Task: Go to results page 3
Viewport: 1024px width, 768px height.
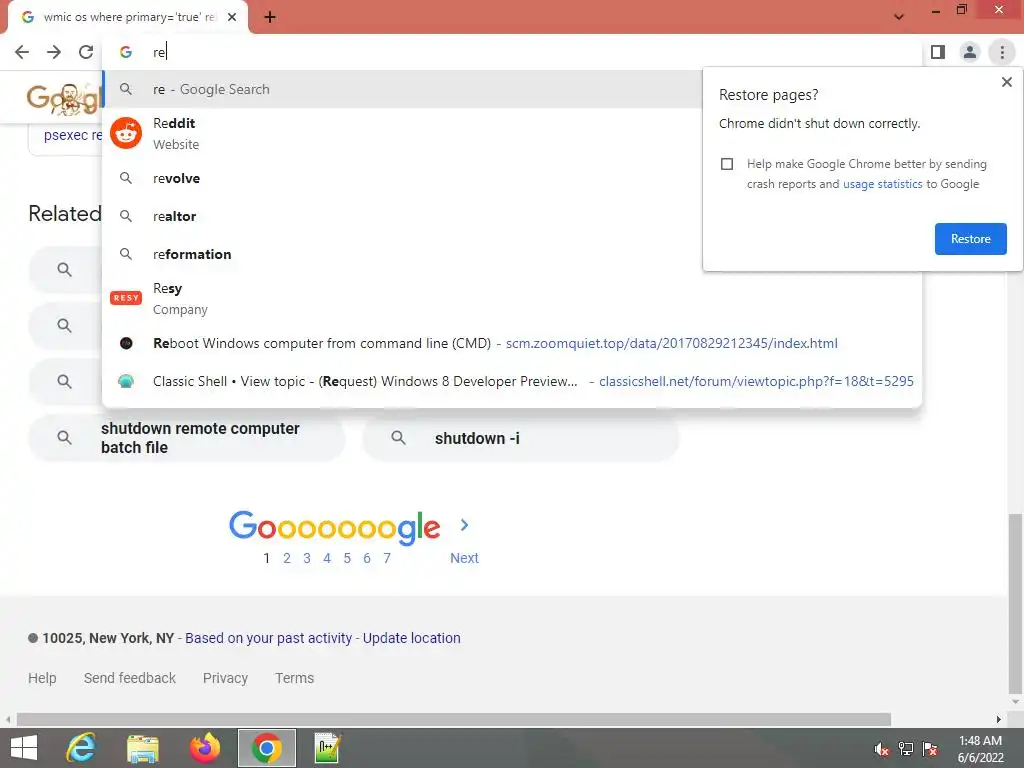Action: pos(307,558)
